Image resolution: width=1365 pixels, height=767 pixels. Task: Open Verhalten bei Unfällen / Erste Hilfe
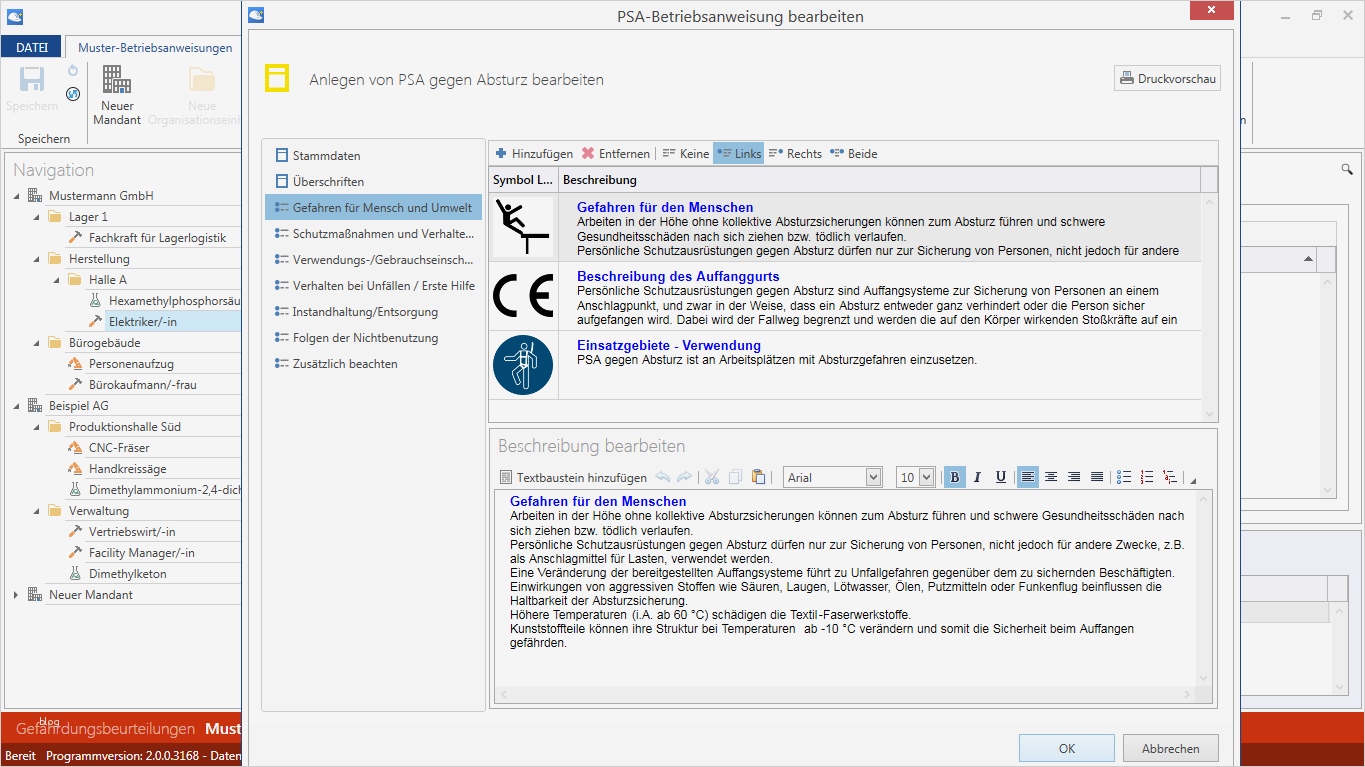pos(373,286)
